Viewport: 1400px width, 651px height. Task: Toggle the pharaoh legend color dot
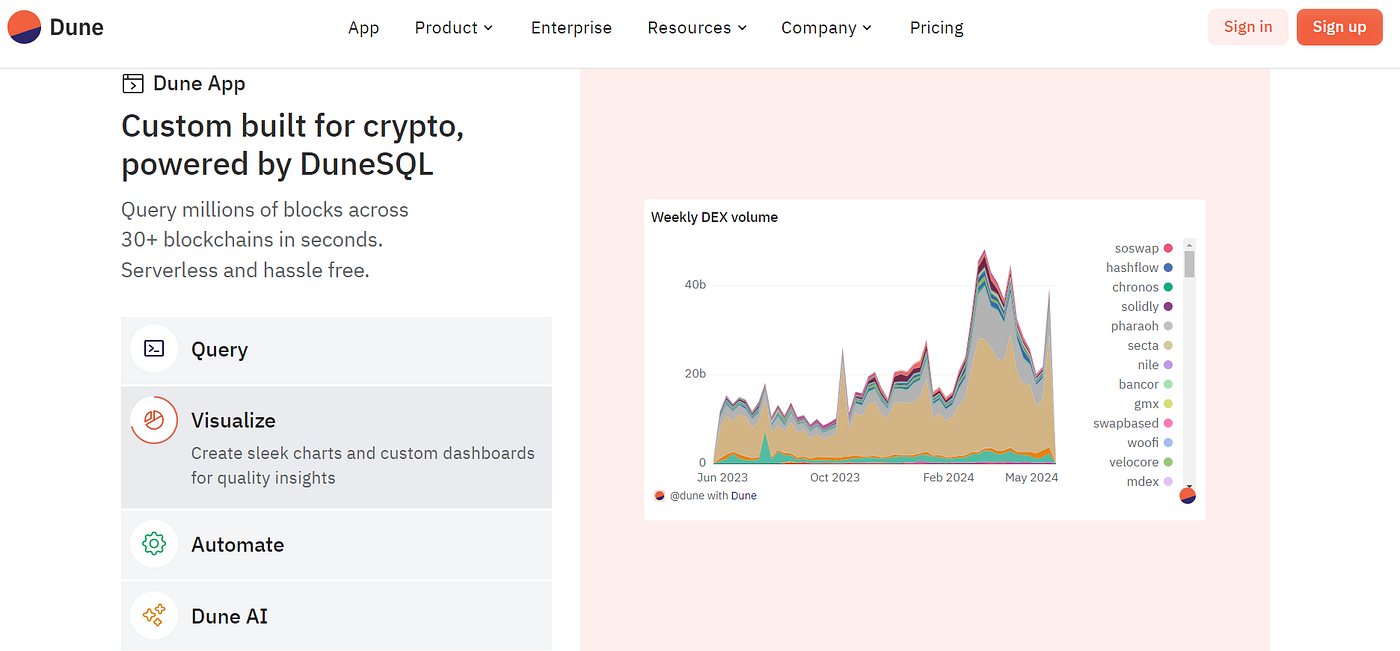(1168, 326)
